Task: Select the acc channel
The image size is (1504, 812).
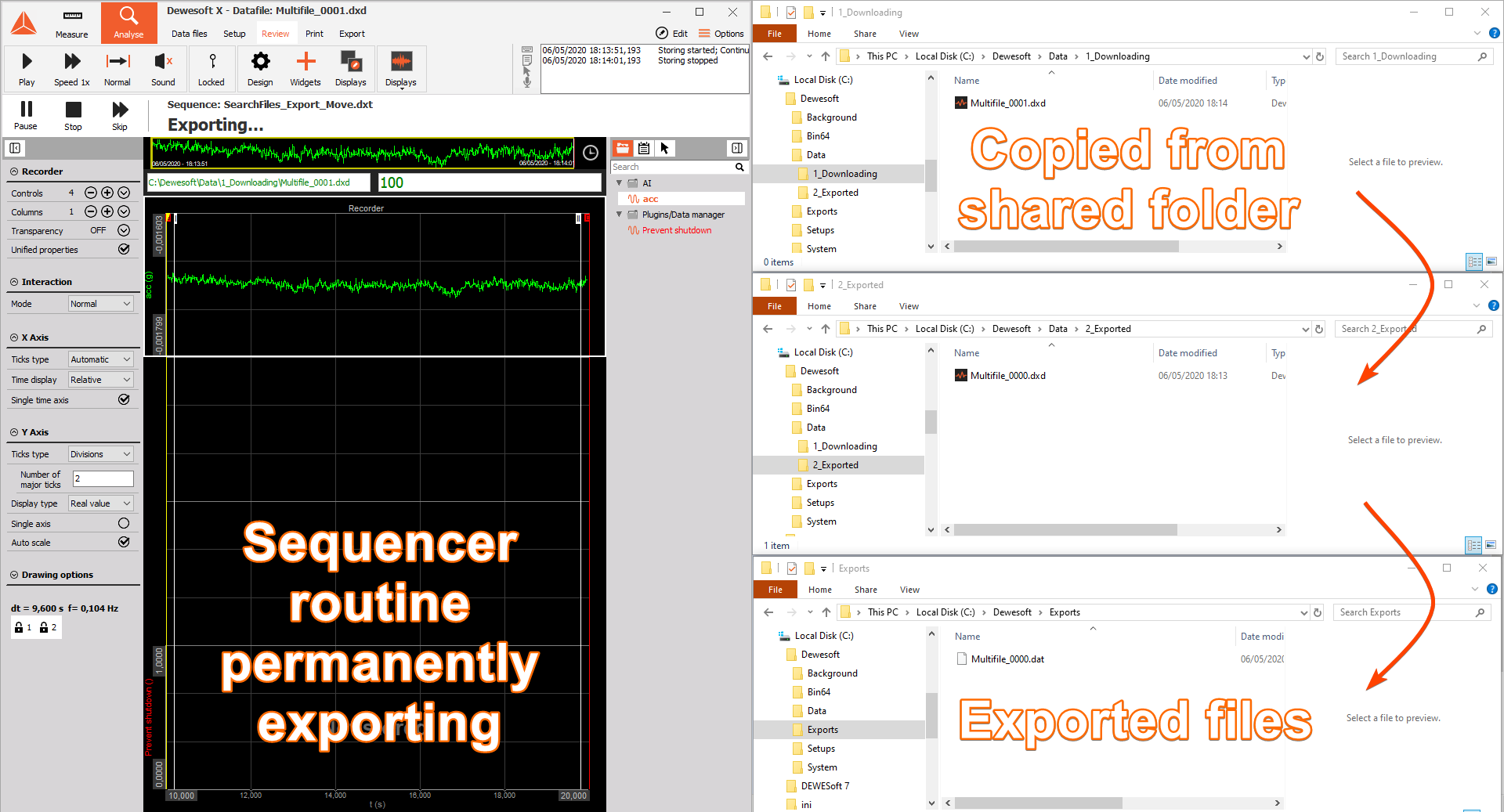Action: [650, 199]
